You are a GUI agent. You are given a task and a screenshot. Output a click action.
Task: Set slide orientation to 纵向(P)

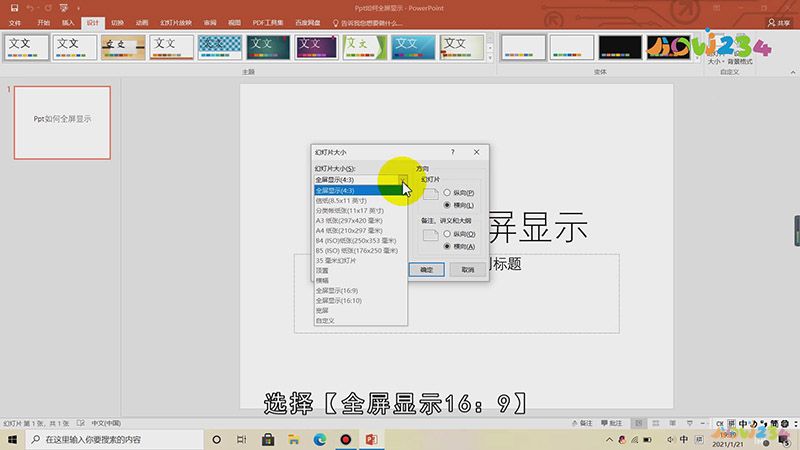point(459,192)
